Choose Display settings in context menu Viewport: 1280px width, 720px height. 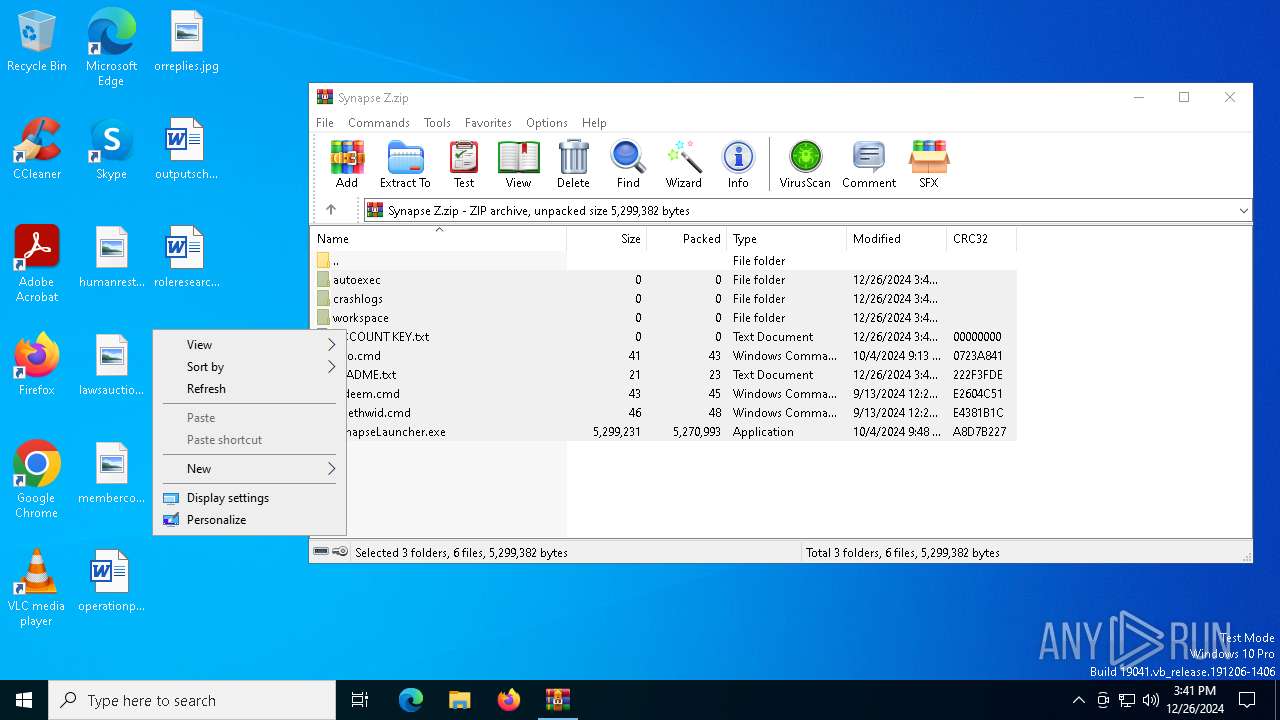pos(249,498)
